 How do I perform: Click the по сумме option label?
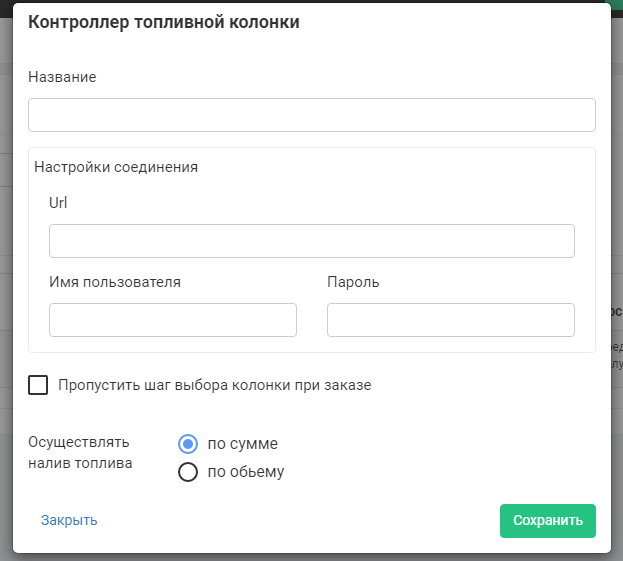[x=242, y=444]
